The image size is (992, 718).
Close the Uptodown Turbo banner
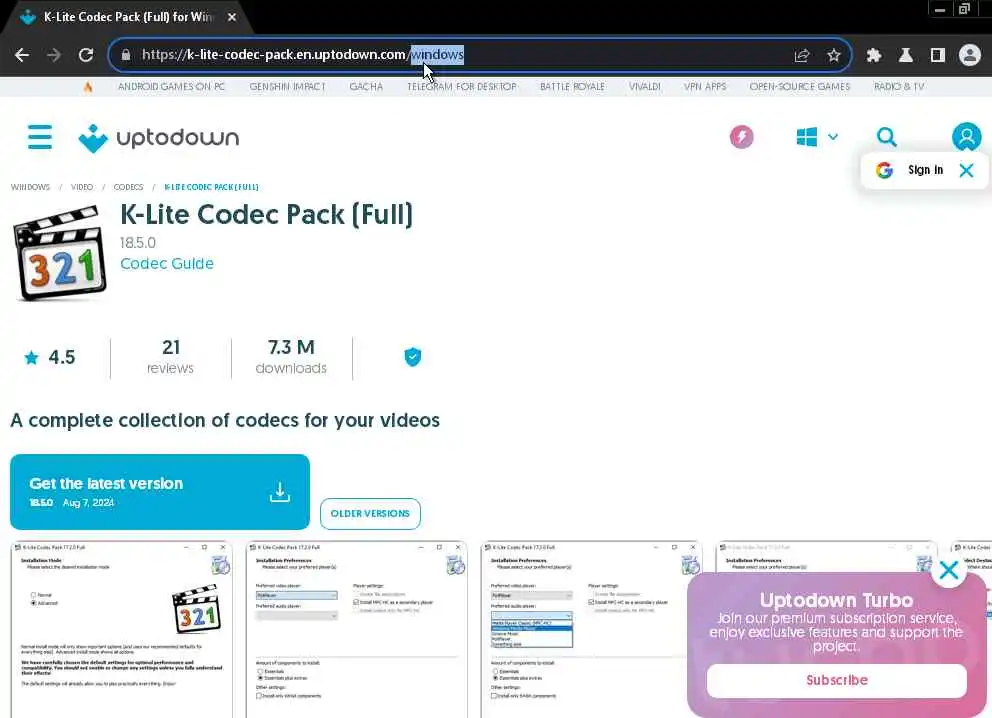(948, 571)
